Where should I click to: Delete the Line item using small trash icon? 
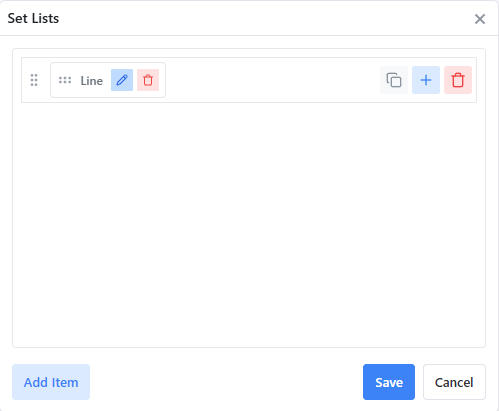coord(148,80)
